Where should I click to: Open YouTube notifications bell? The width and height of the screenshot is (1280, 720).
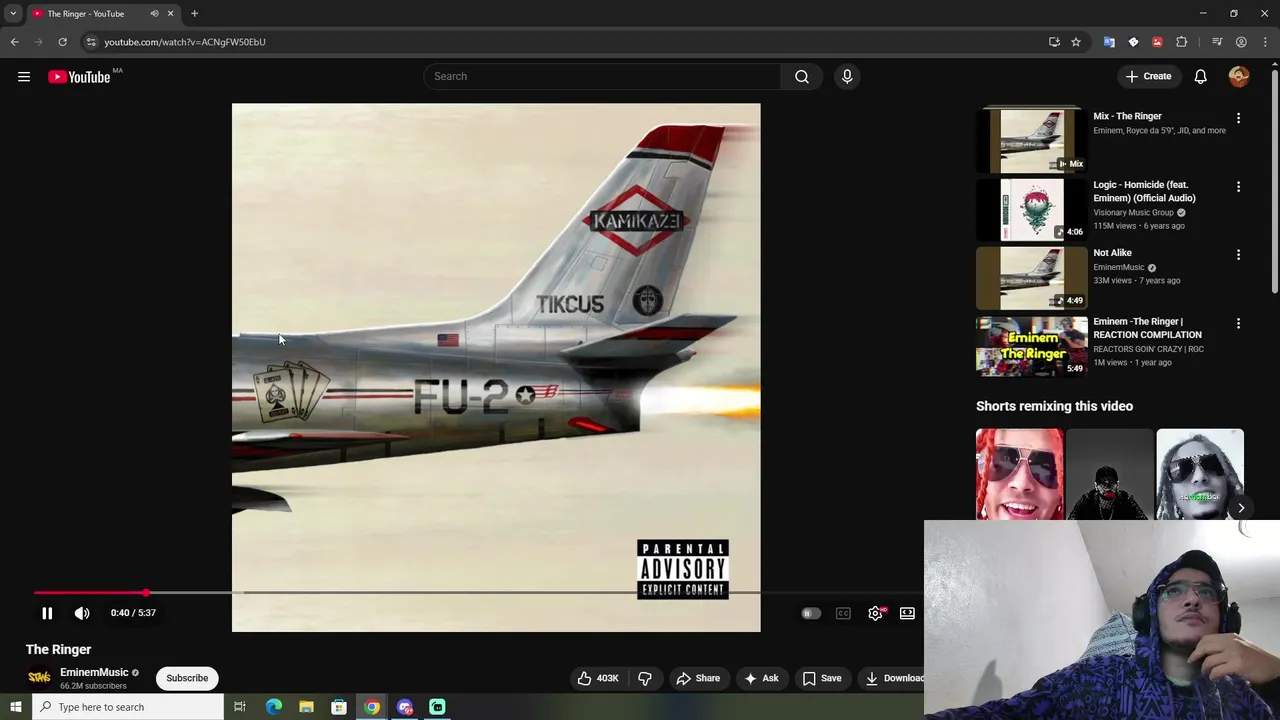coord(1201,76)
